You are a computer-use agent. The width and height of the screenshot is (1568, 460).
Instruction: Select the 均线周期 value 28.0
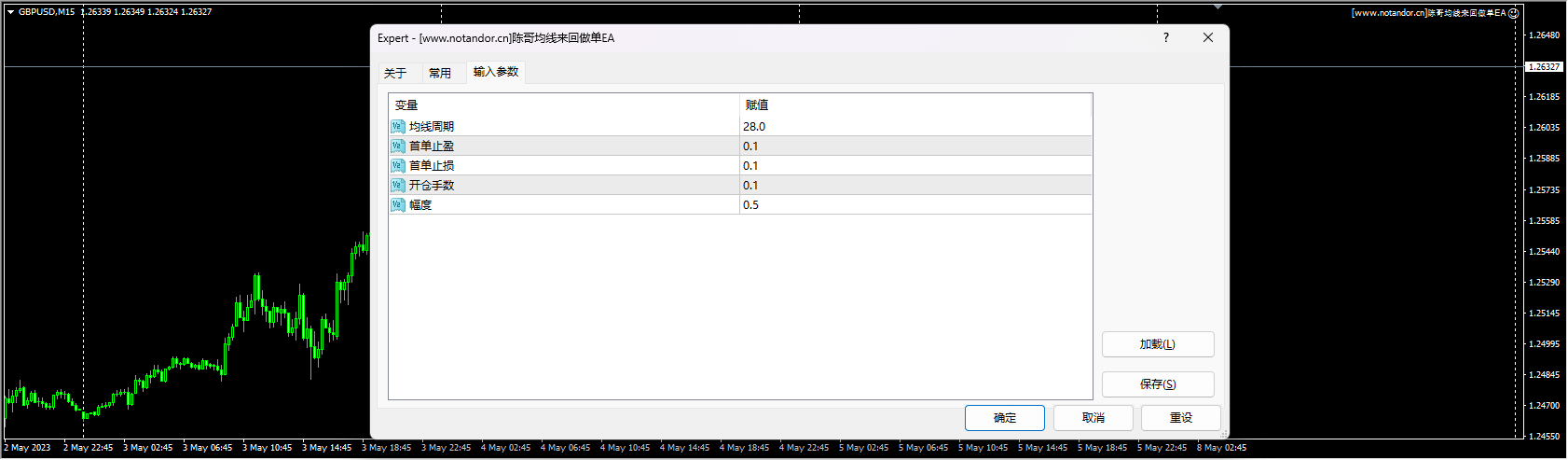point(915,126)
